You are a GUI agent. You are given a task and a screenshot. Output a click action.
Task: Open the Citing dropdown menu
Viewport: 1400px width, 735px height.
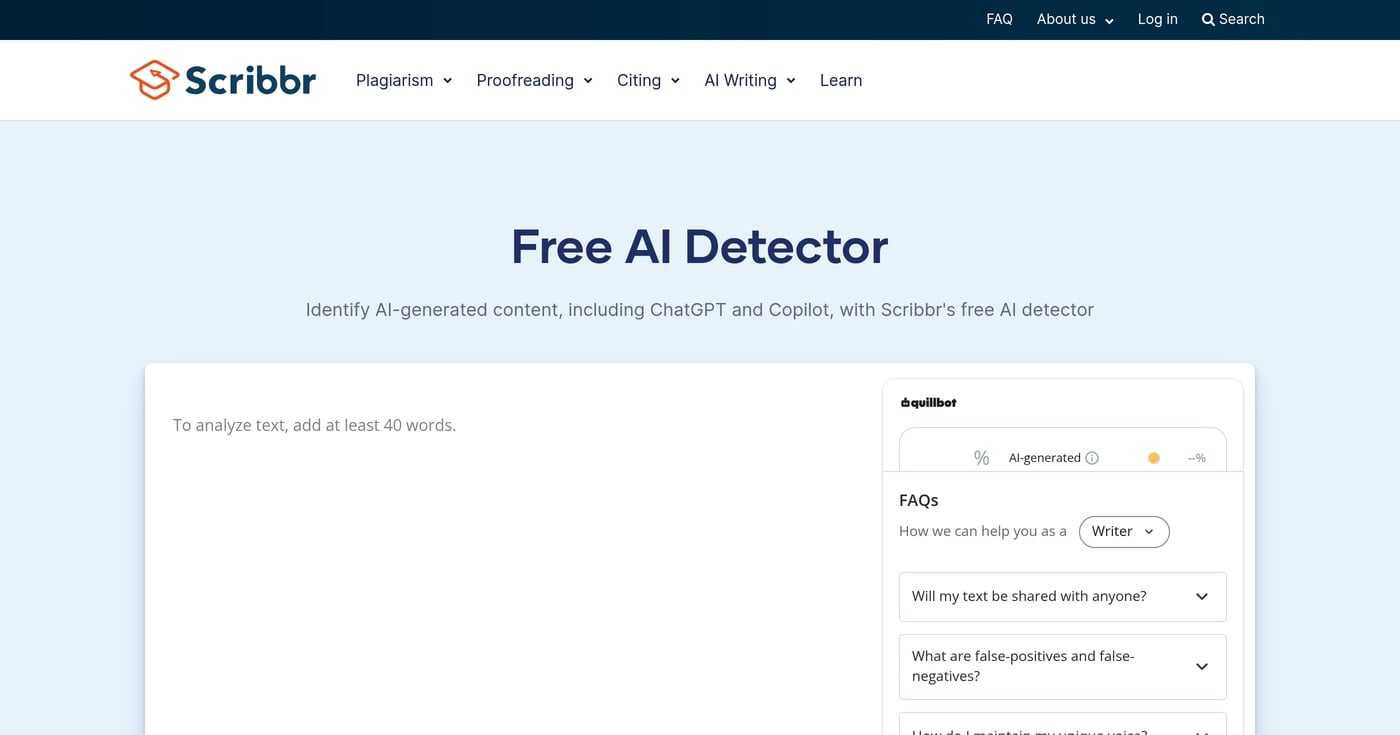coord(648,80)
